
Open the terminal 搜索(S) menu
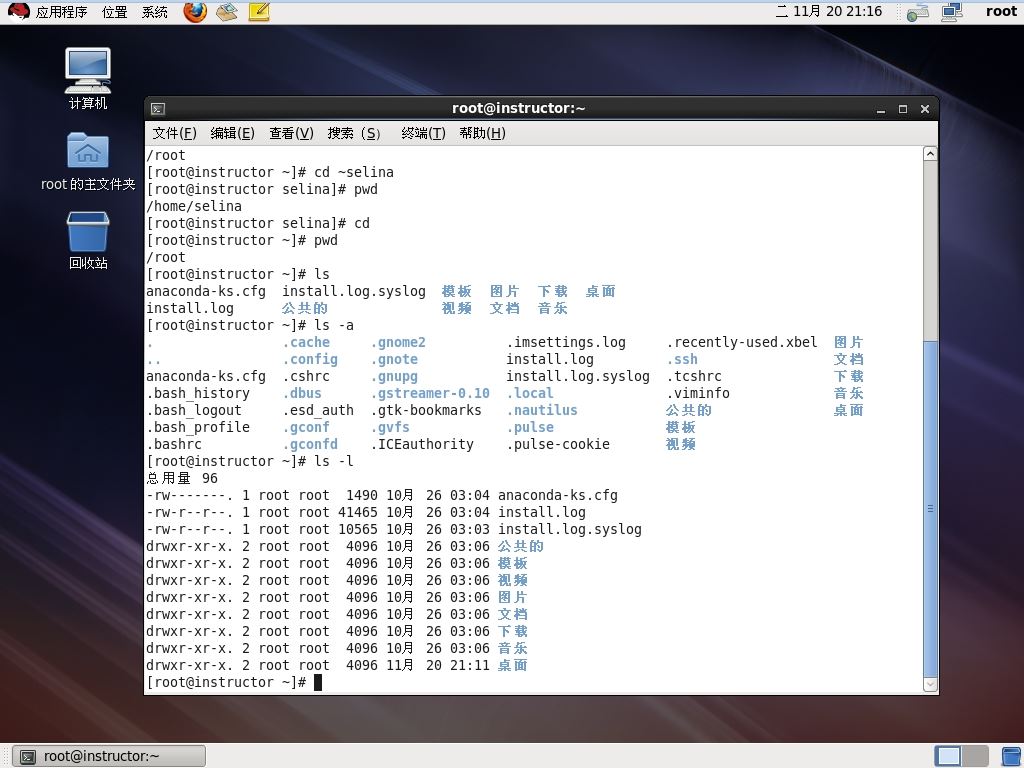click(354, 133)
